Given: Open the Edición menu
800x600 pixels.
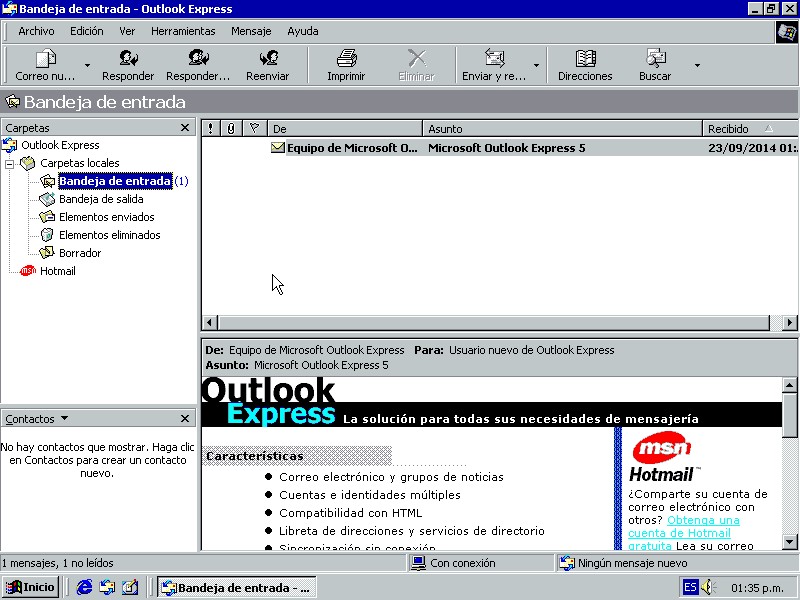Looking at the screenshot, I should 87,31.
